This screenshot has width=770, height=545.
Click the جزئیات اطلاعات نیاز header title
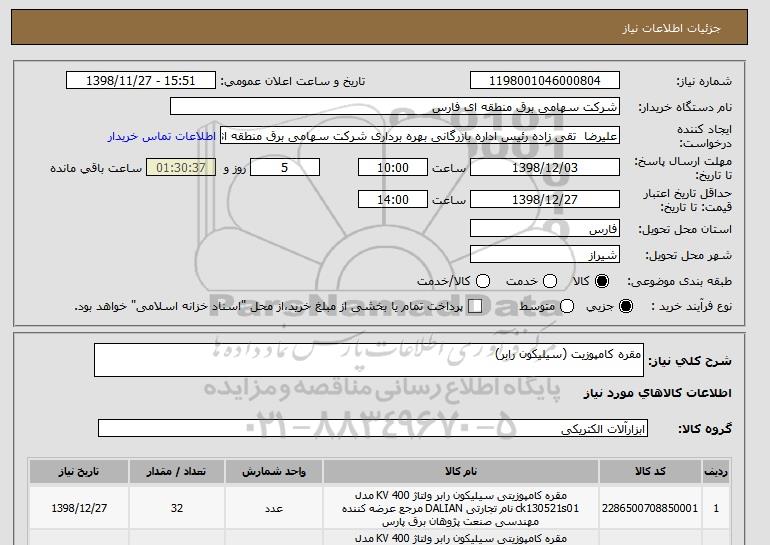pos(671,28)
